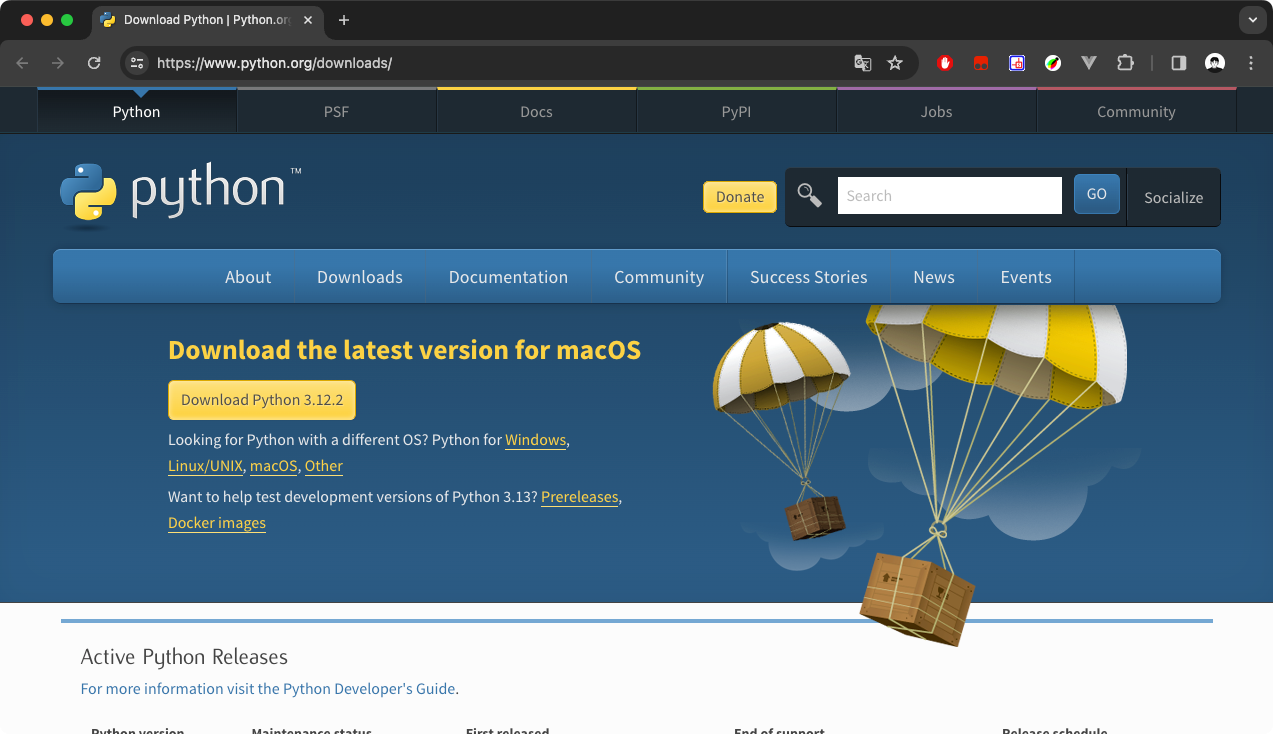This screenshot has width=1273, height=734.
Task: Open the About menu
Action: click(248, 277)
